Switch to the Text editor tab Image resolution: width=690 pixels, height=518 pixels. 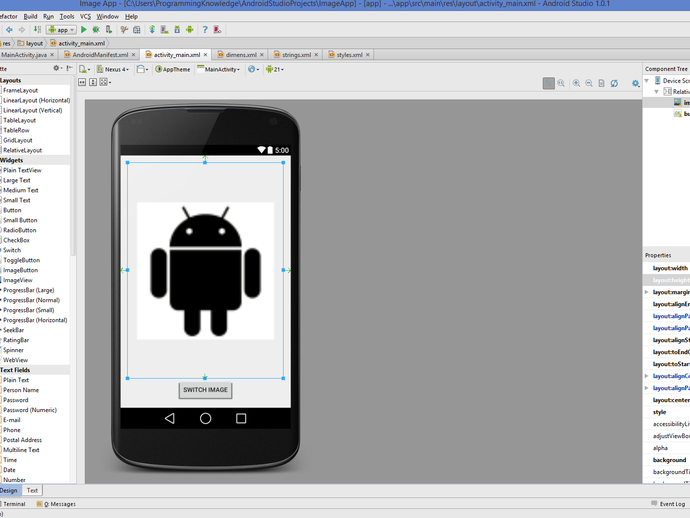point(32,490)
